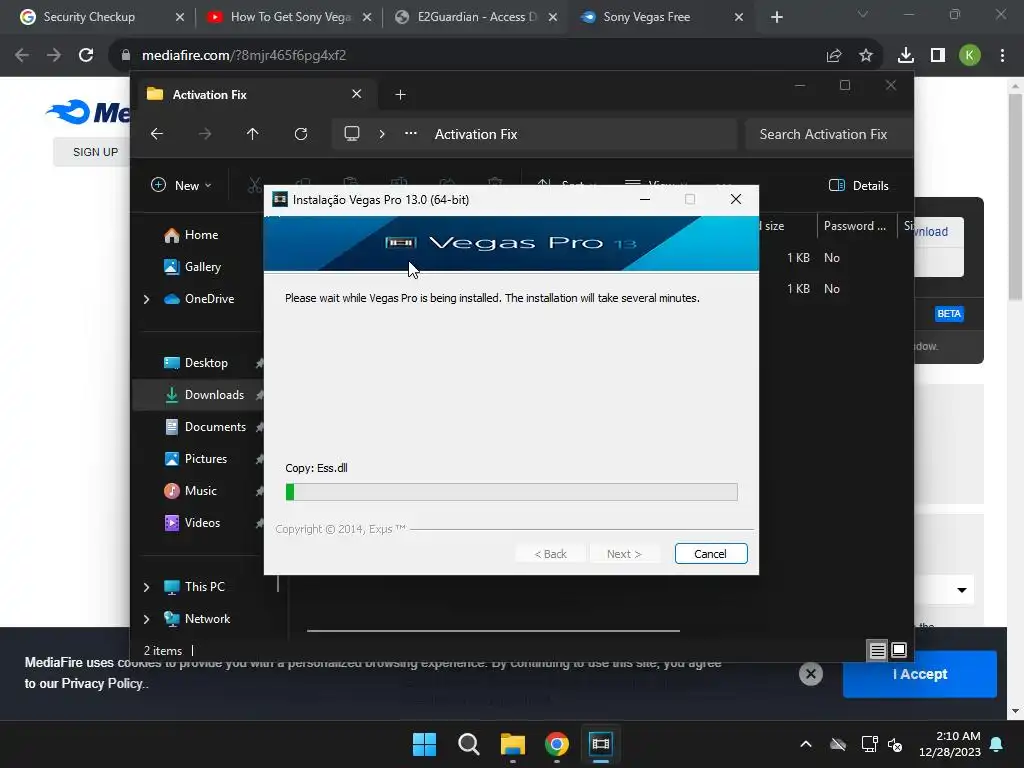
Task: Open the dropdown arrow on MediaFire page
Action: pos(962,590)
